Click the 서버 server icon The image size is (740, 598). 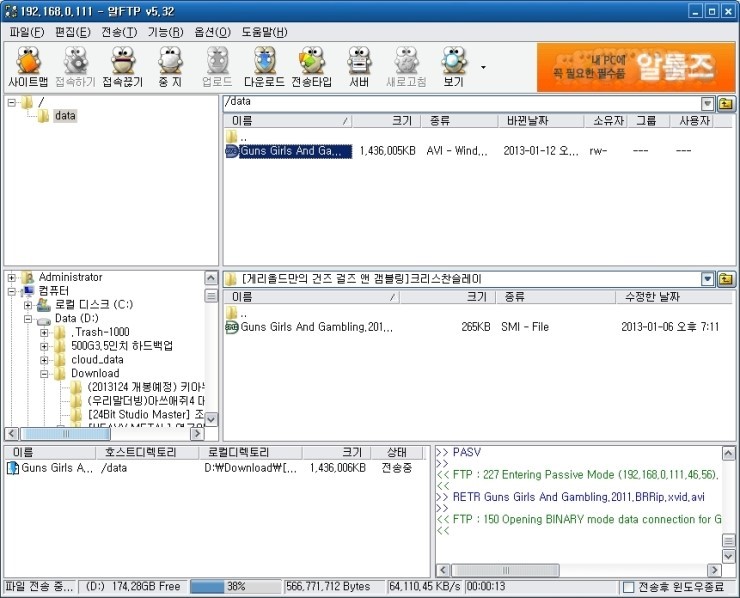359,67
